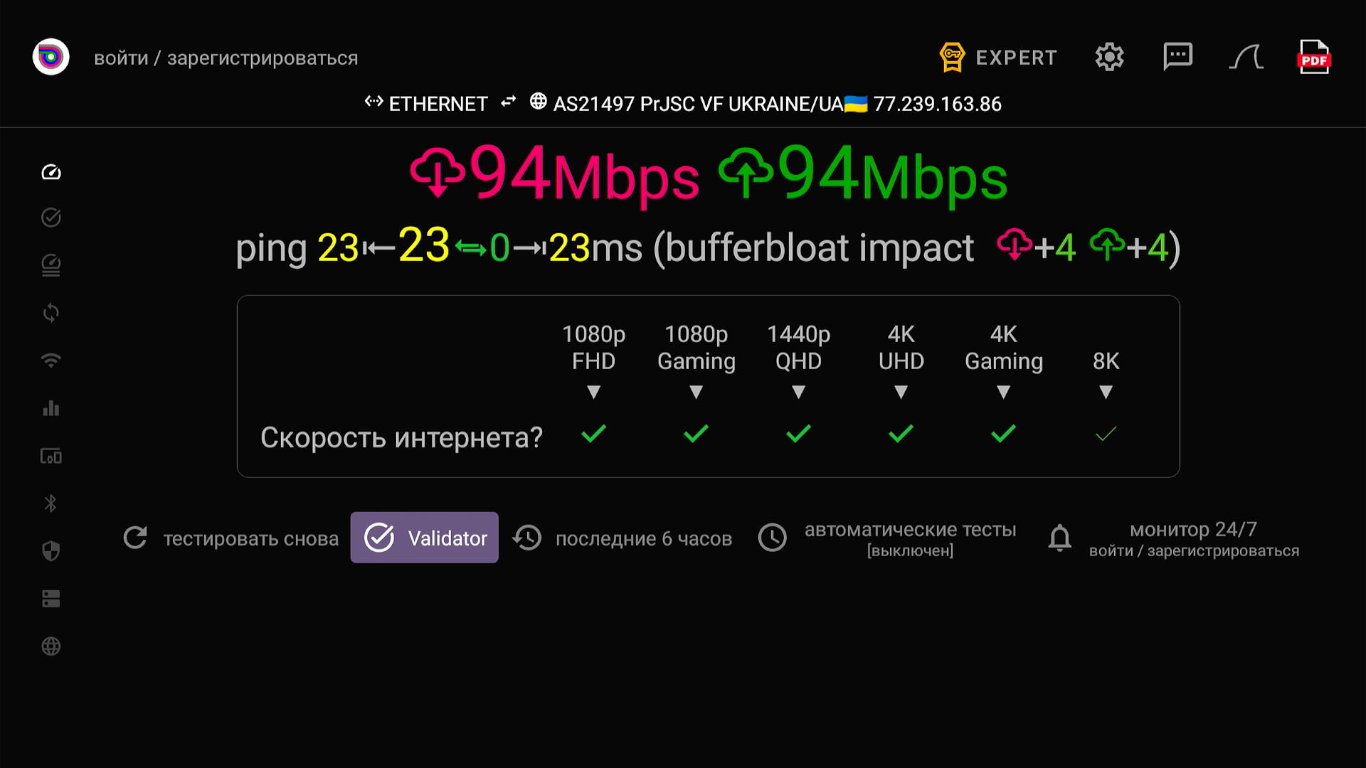Click the 1080p FHD green checkmark

click(594, 434)
